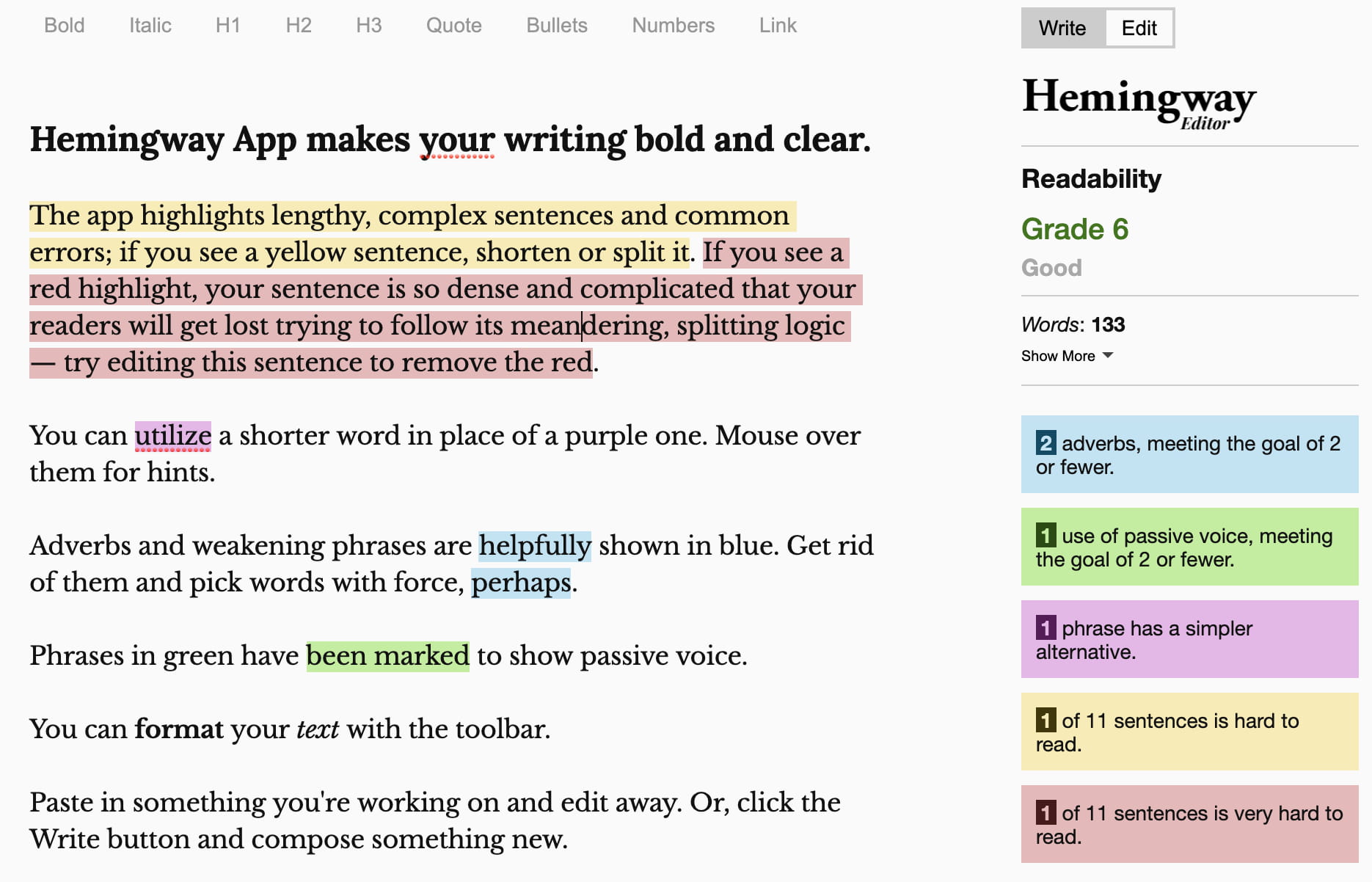This screenshot has height=882, width=1372.
Task: Apply Italic formatting from the toolbar
Action: pos(149,25)
